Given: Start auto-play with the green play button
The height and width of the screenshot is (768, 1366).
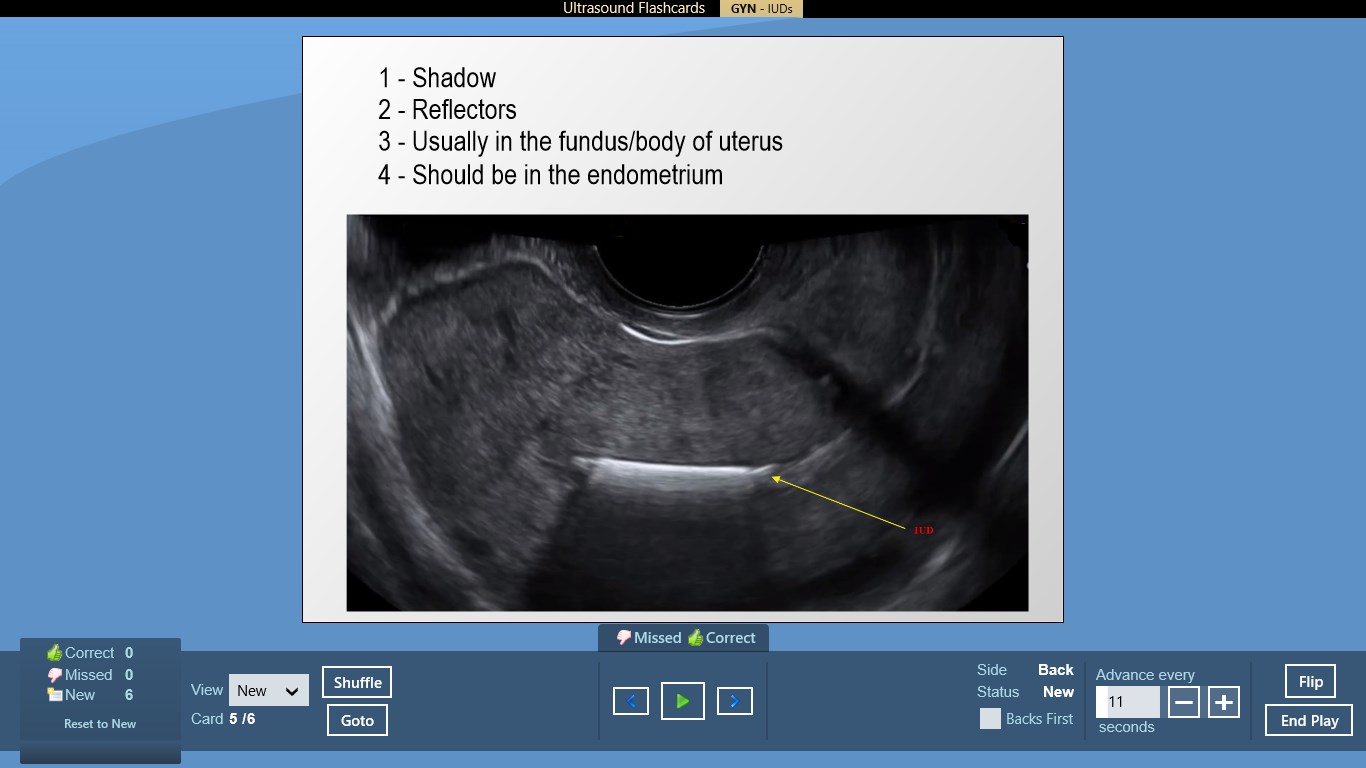Looking at the screenshot, I should pyautogui.click(x=683, y=701).
